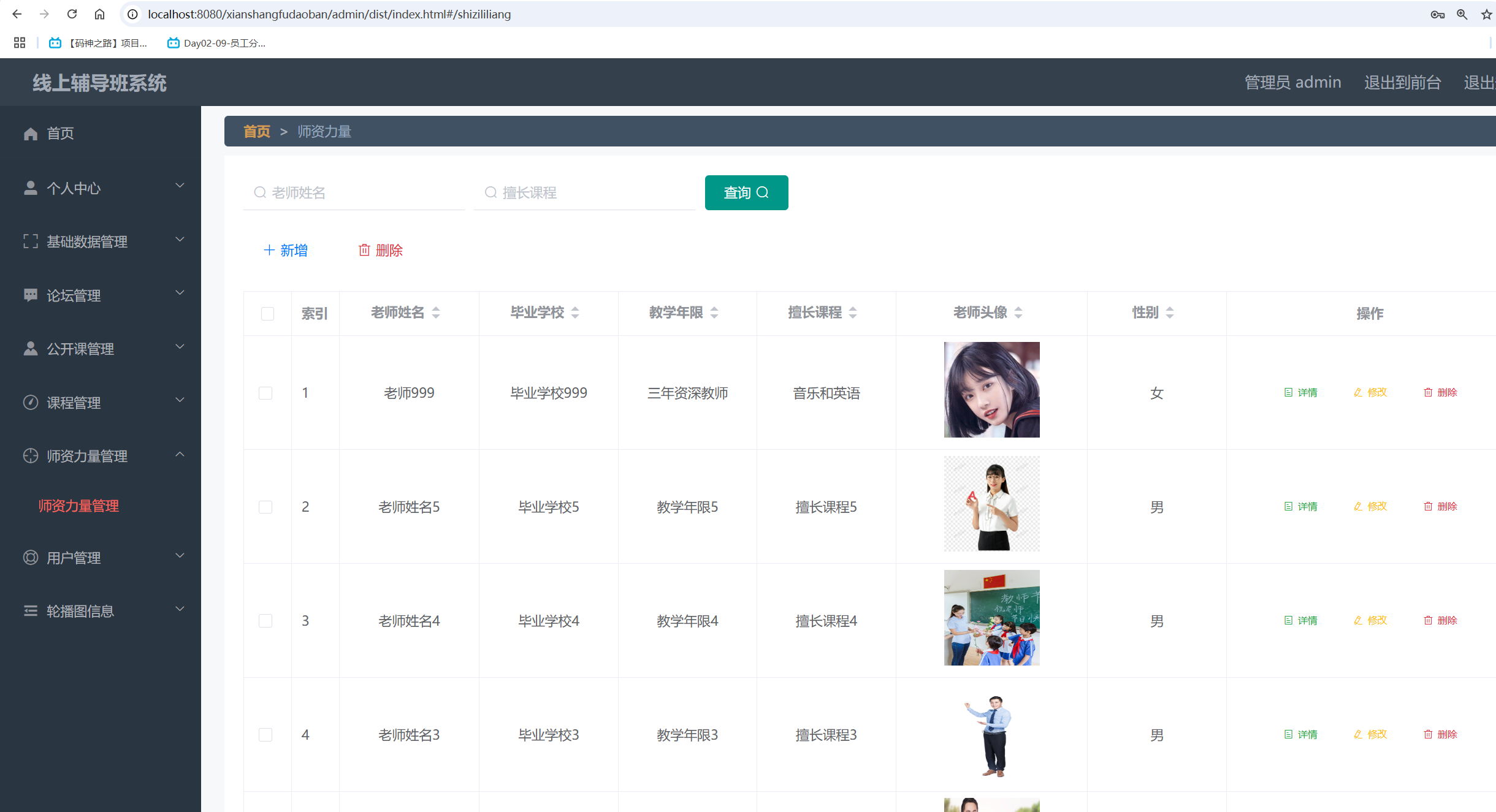Click the 新增 add button
1496x812 pixels.
click(286, 250)
